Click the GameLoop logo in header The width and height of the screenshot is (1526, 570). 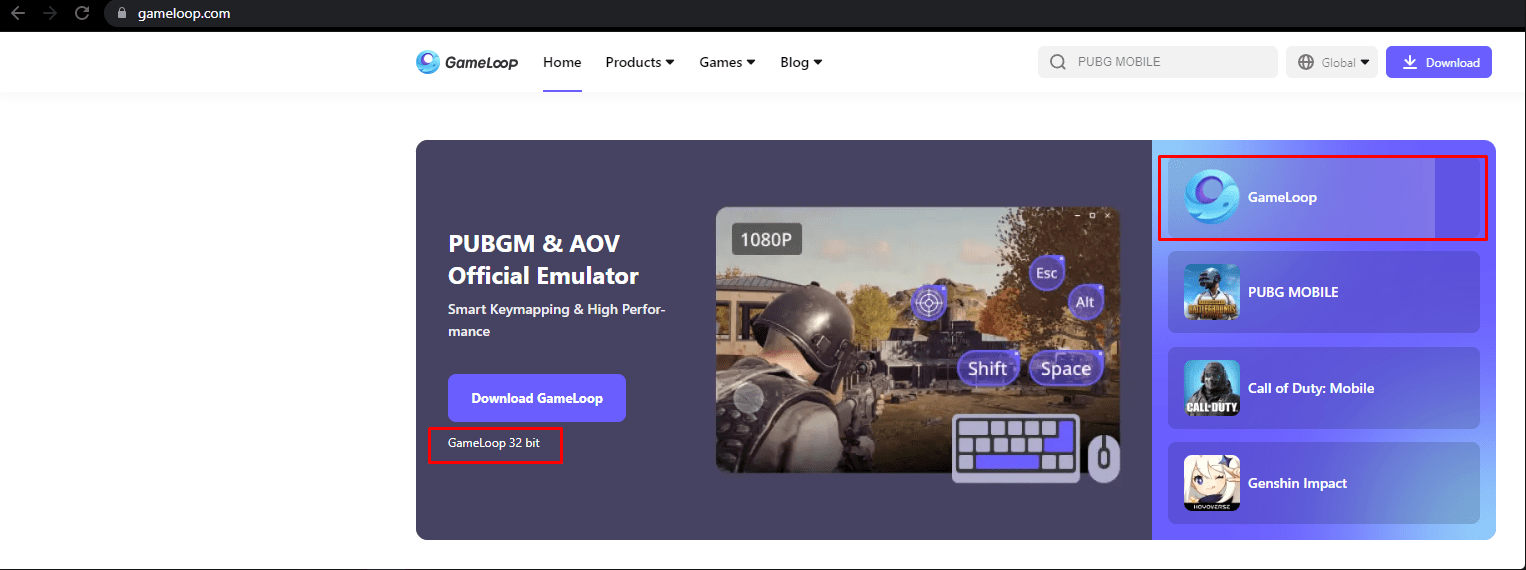click(467, 62)
